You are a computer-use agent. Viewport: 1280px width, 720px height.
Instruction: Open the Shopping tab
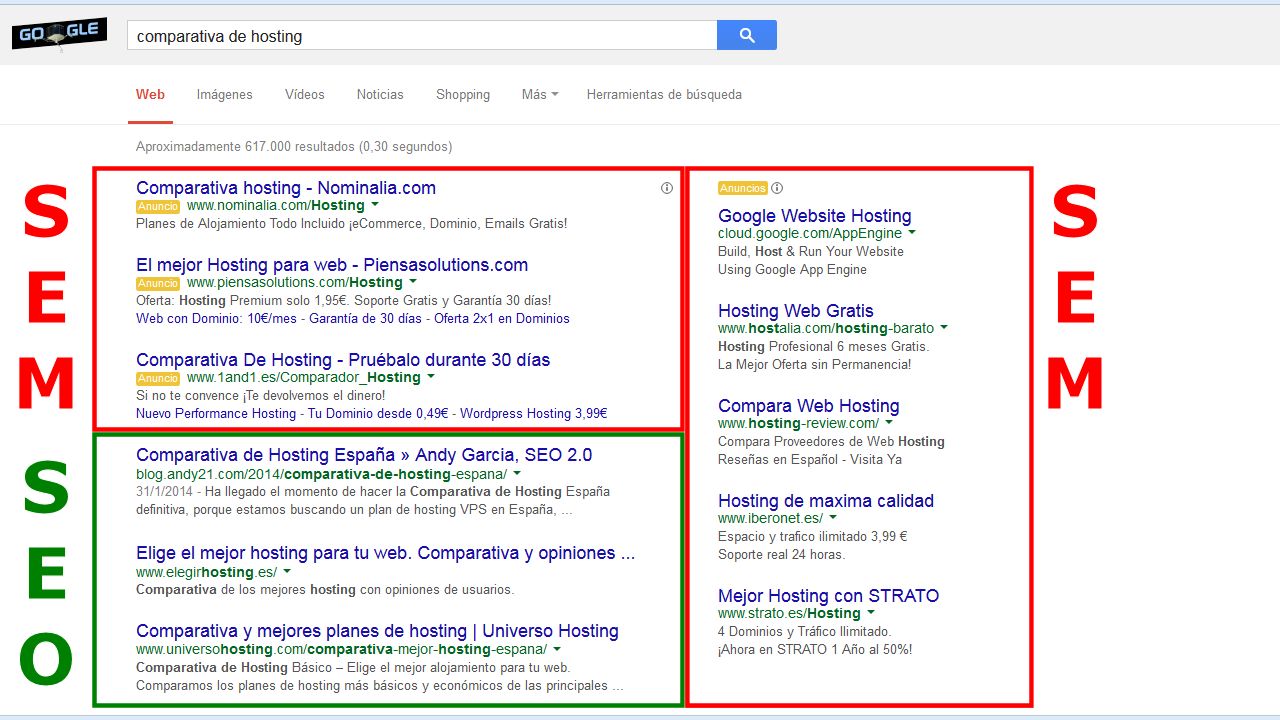click(x=463, y=94)
